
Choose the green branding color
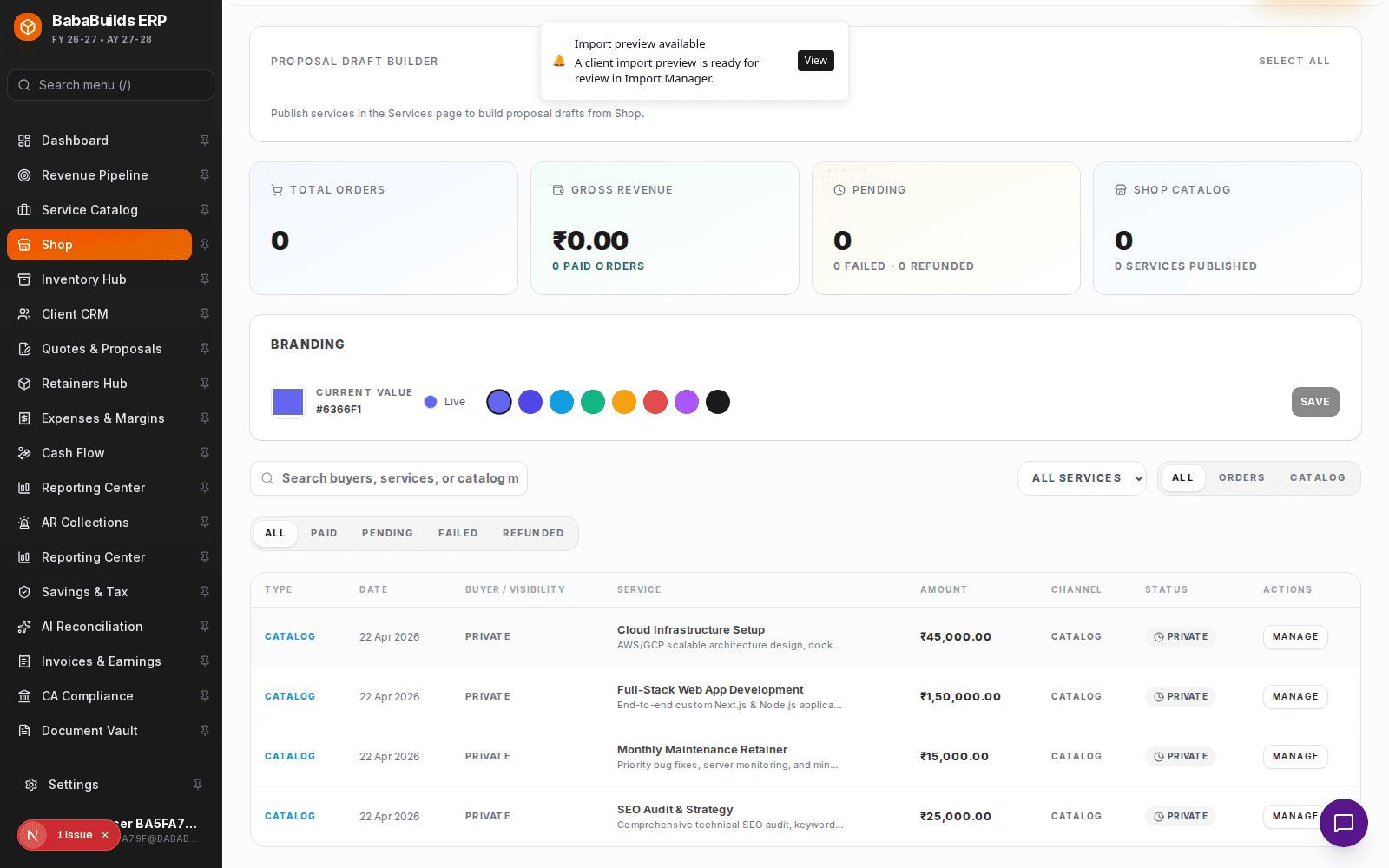tap(593, 402)
